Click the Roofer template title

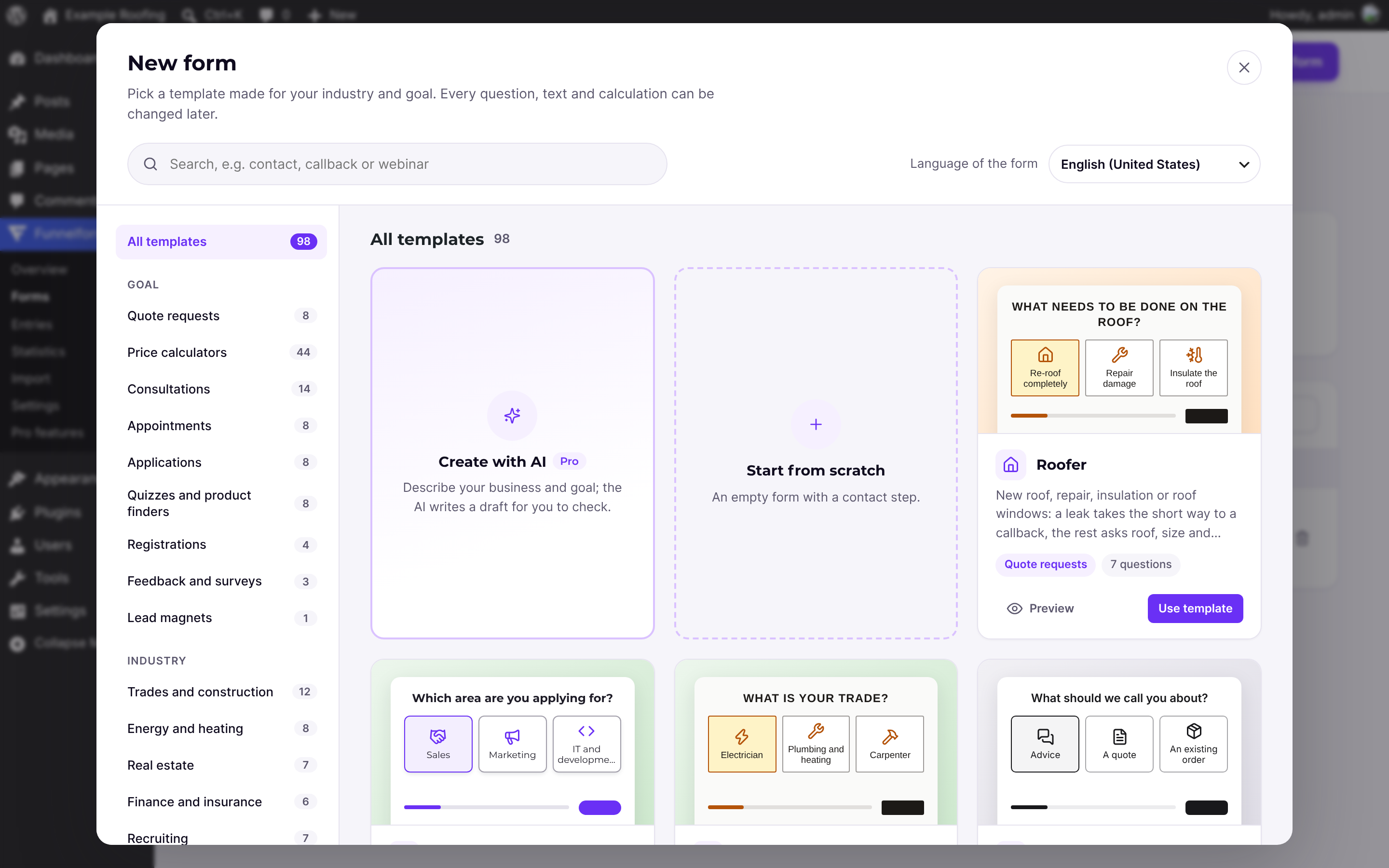[x=1061, y=465]
